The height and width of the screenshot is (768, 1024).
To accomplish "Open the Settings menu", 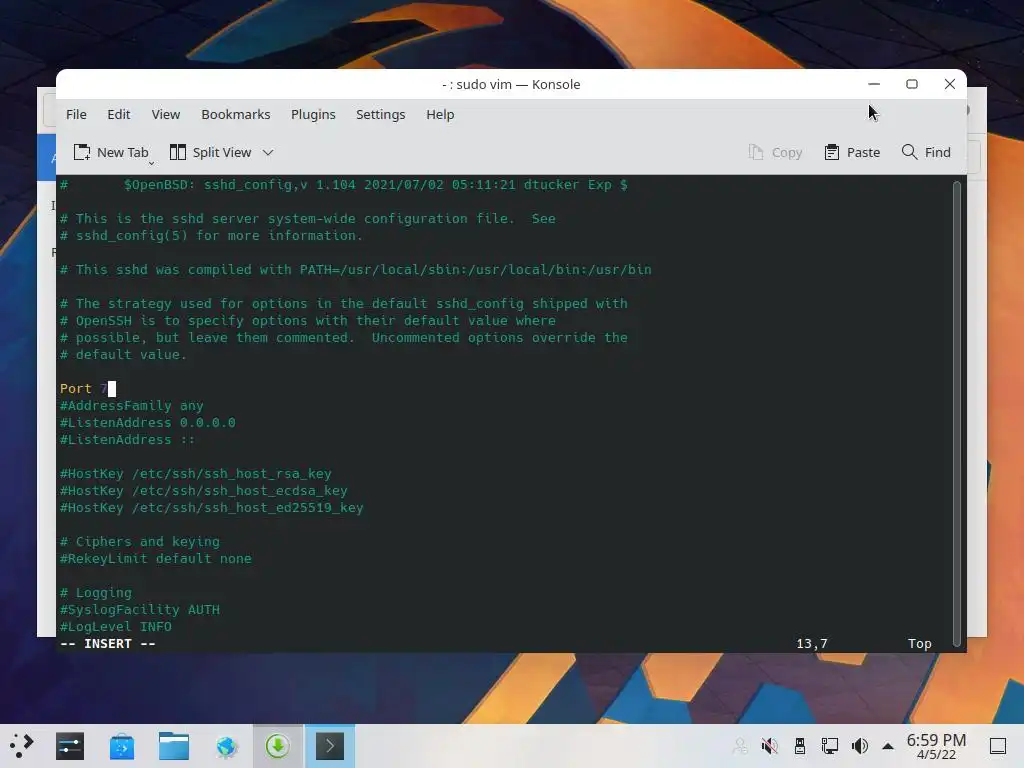I will 380,114.
